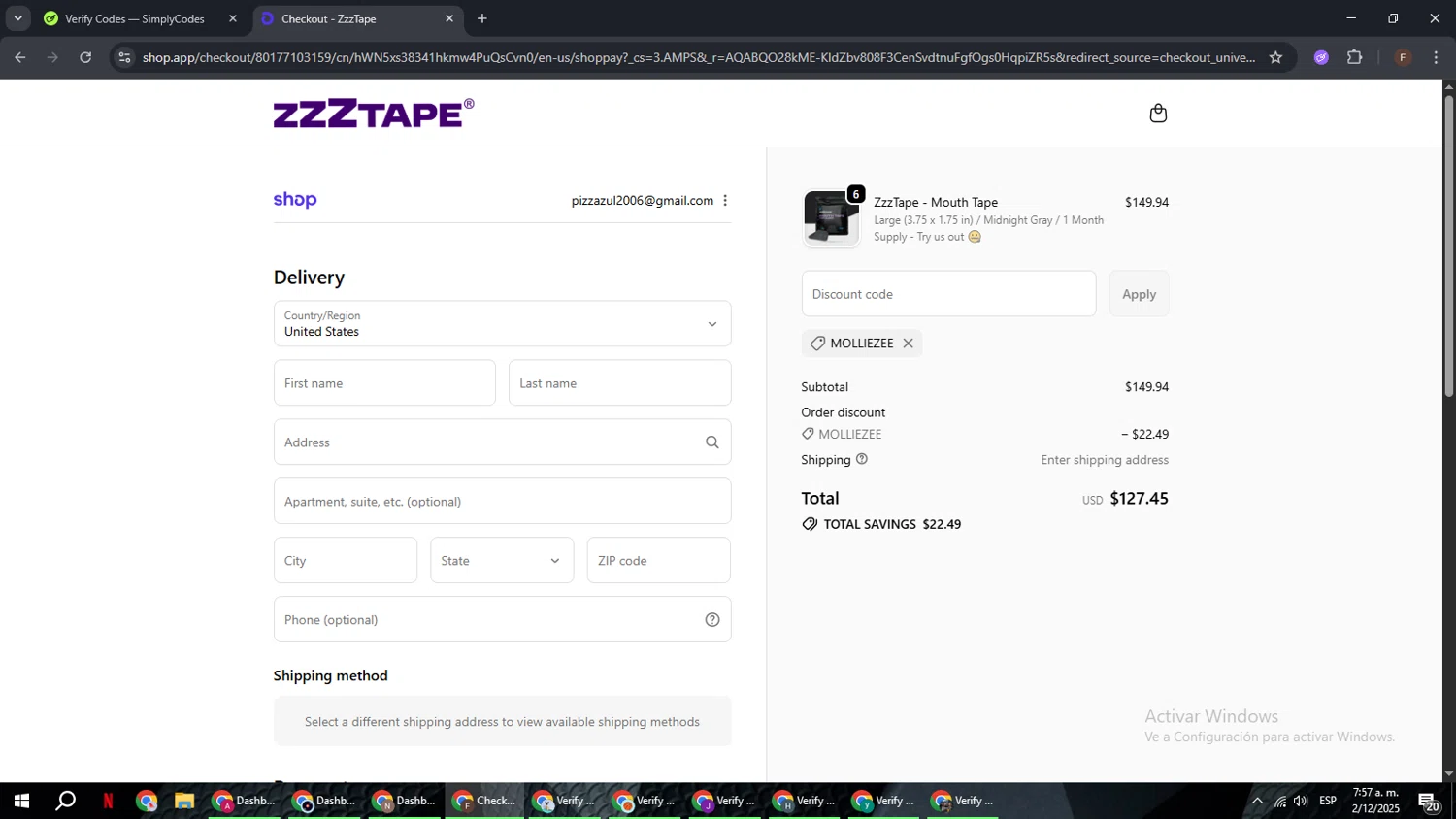Click the pizzazul2006@gmail.com account email

point(642,201)
